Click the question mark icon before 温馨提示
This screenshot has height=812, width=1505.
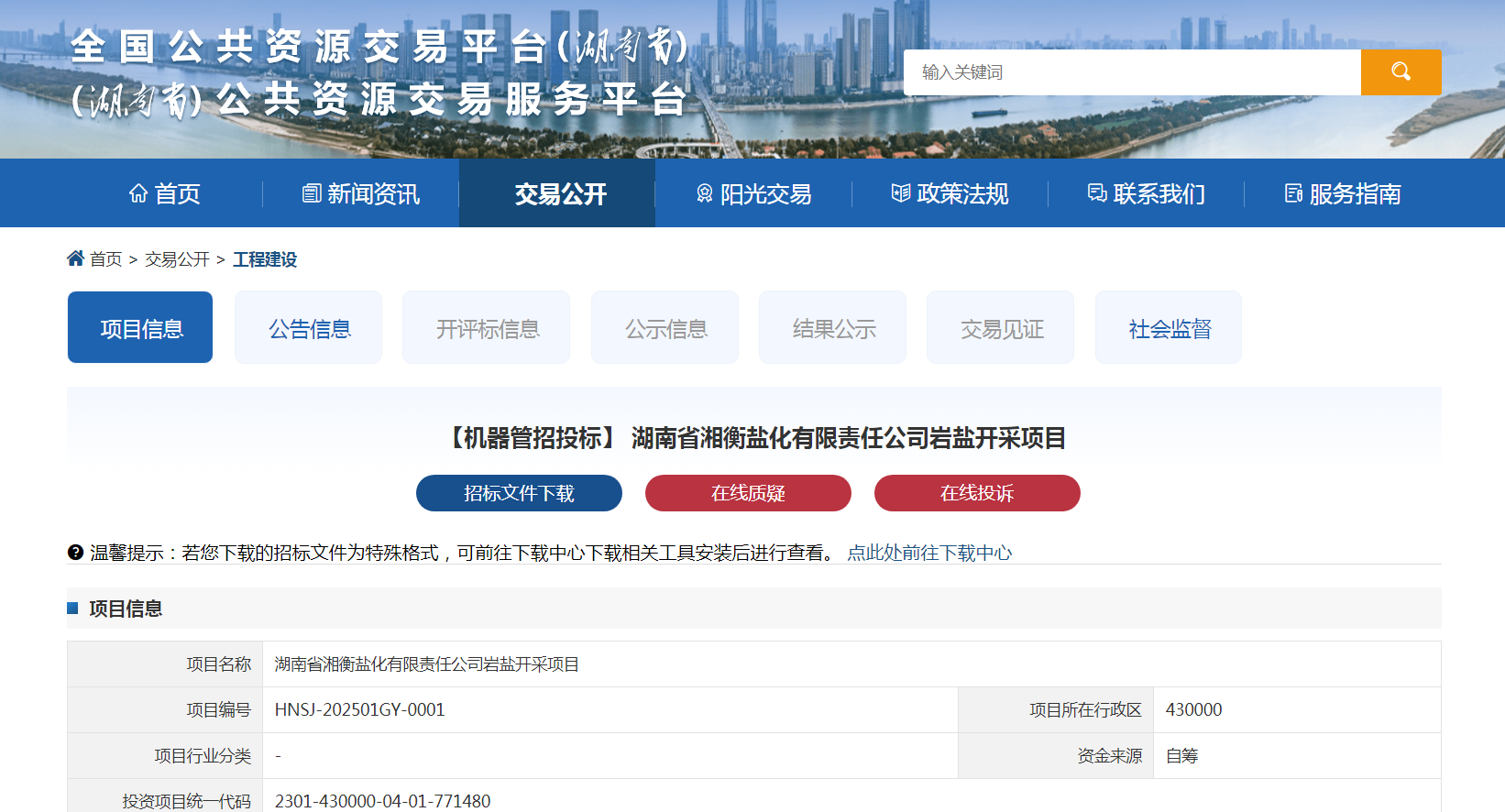click(x=75, y=552)
